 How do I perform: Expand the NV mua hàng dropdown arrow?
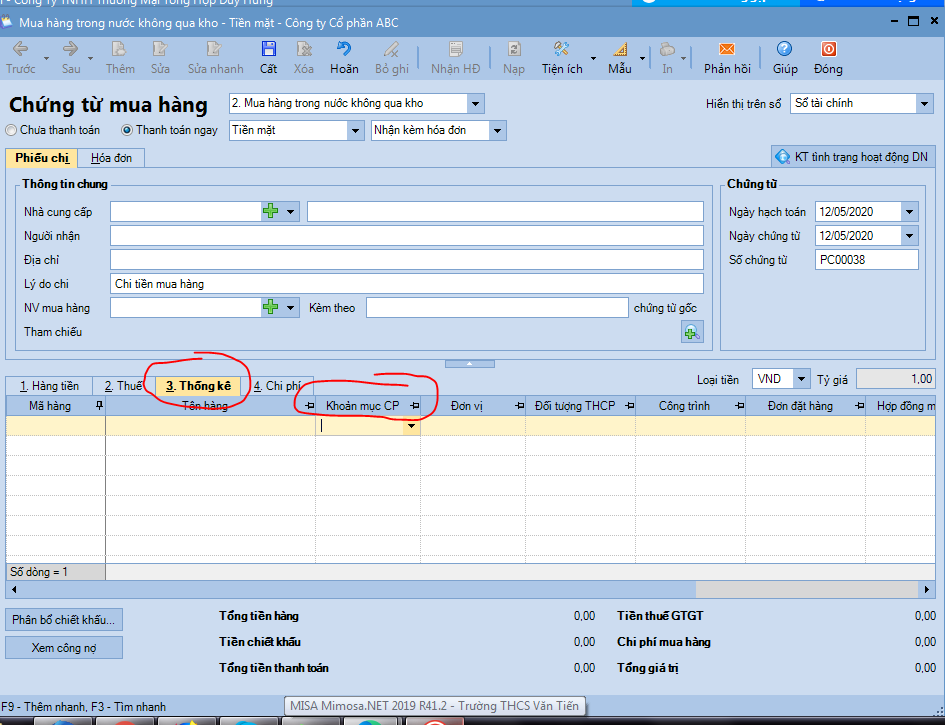(x=290, y=308)
